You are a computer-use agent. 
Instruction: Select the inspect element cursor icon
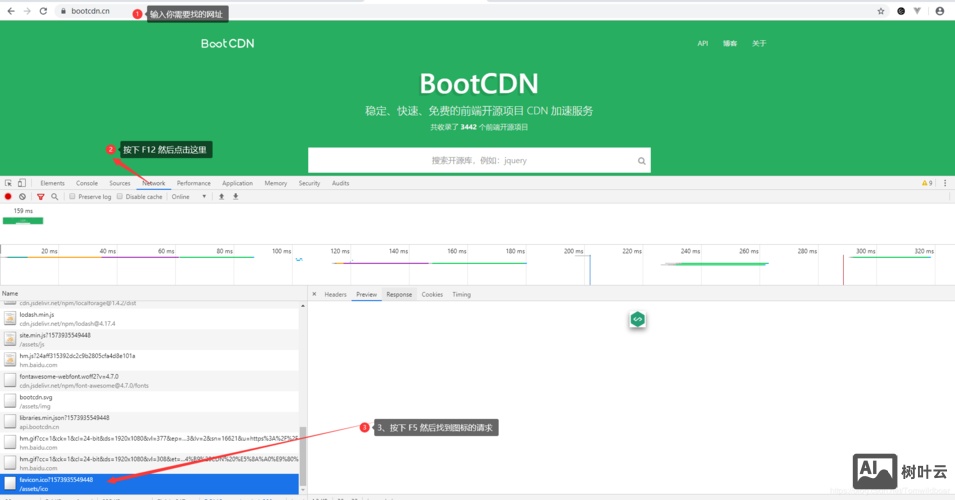tap(9, 183)
